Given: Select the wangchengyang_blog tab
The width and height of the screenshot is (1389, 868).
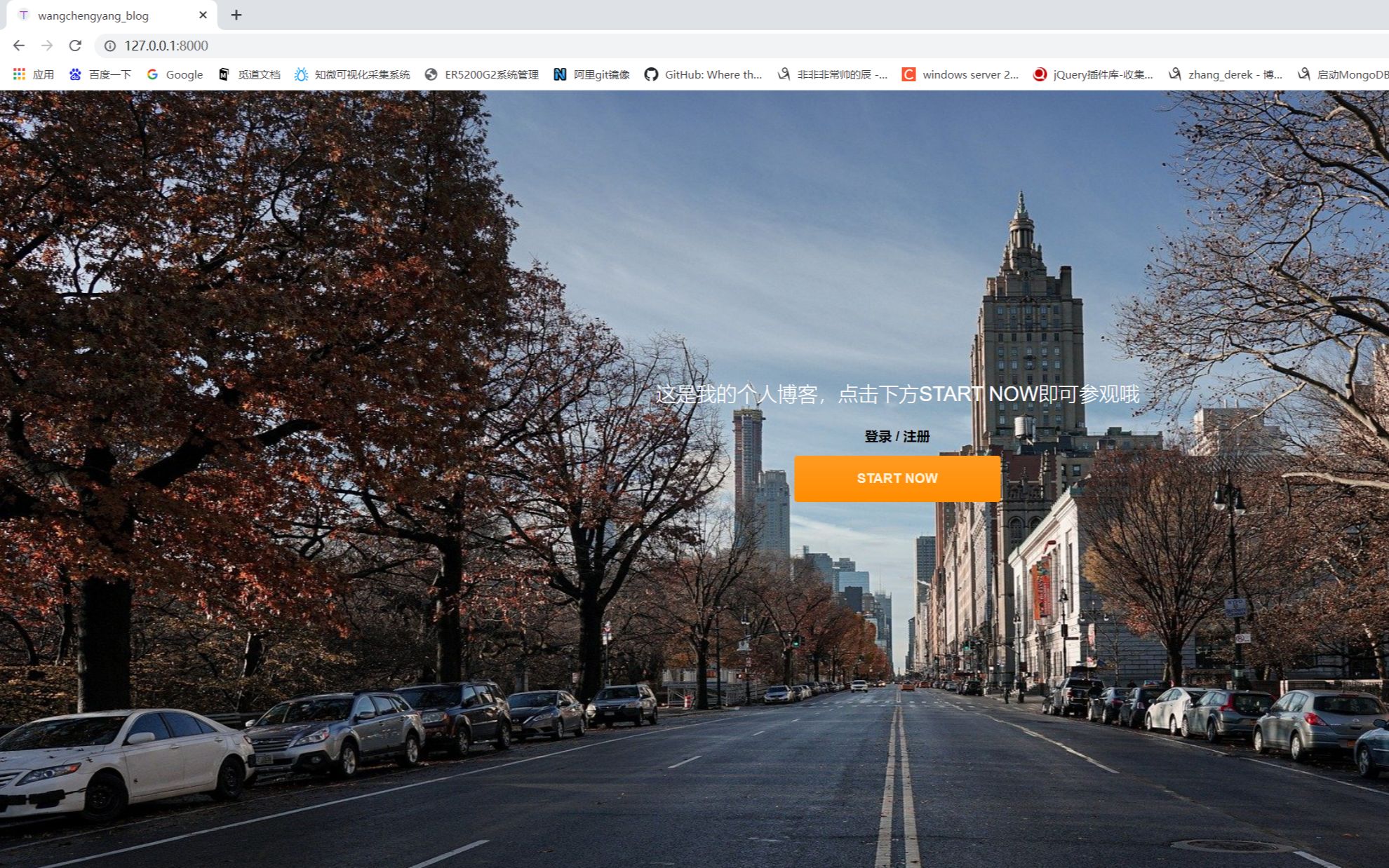Looking at the screenshot, I should pyautogui.click(x=93, y=15).
